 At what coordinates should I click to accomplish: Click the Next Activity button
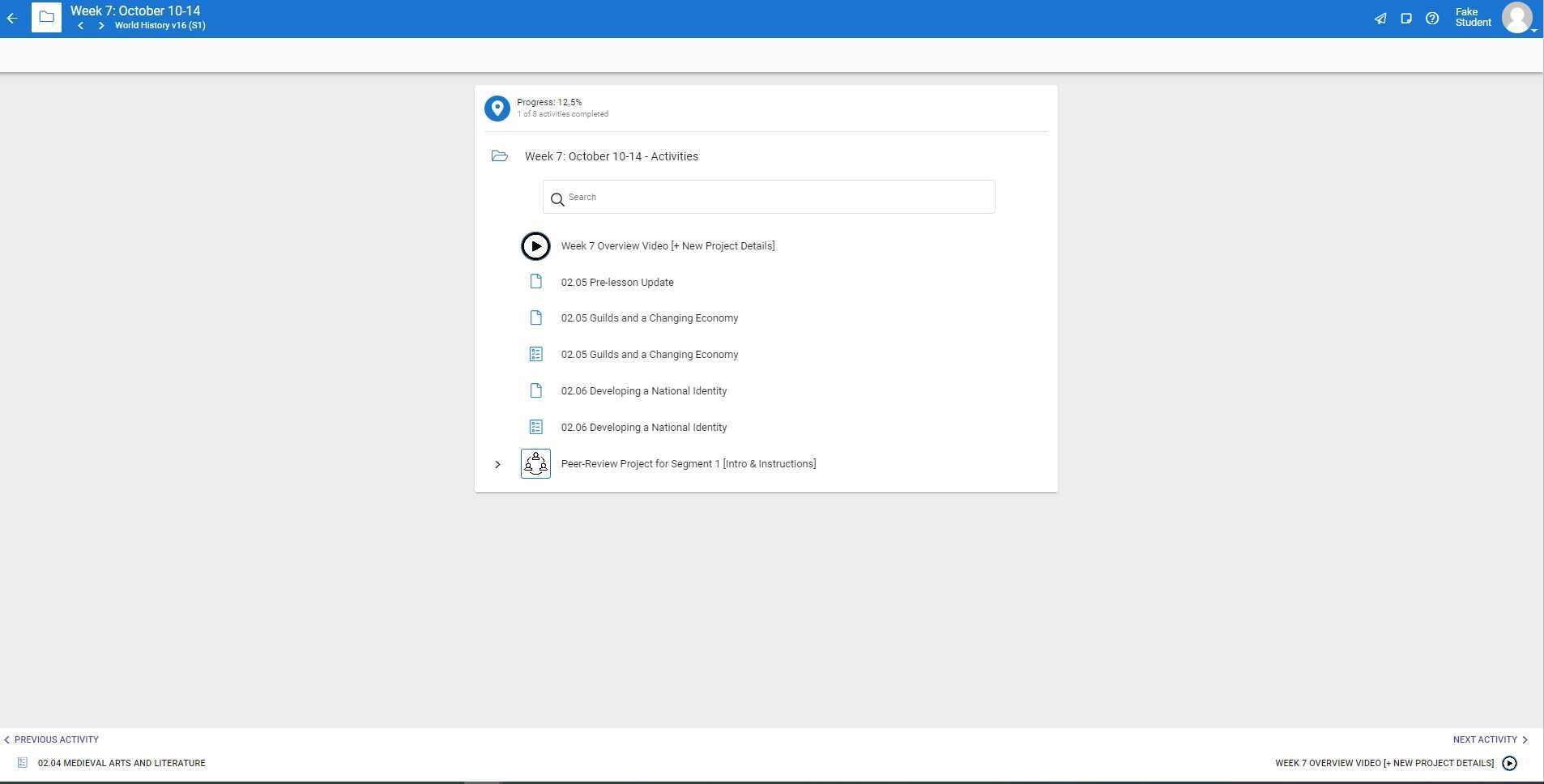point(1489,739)
